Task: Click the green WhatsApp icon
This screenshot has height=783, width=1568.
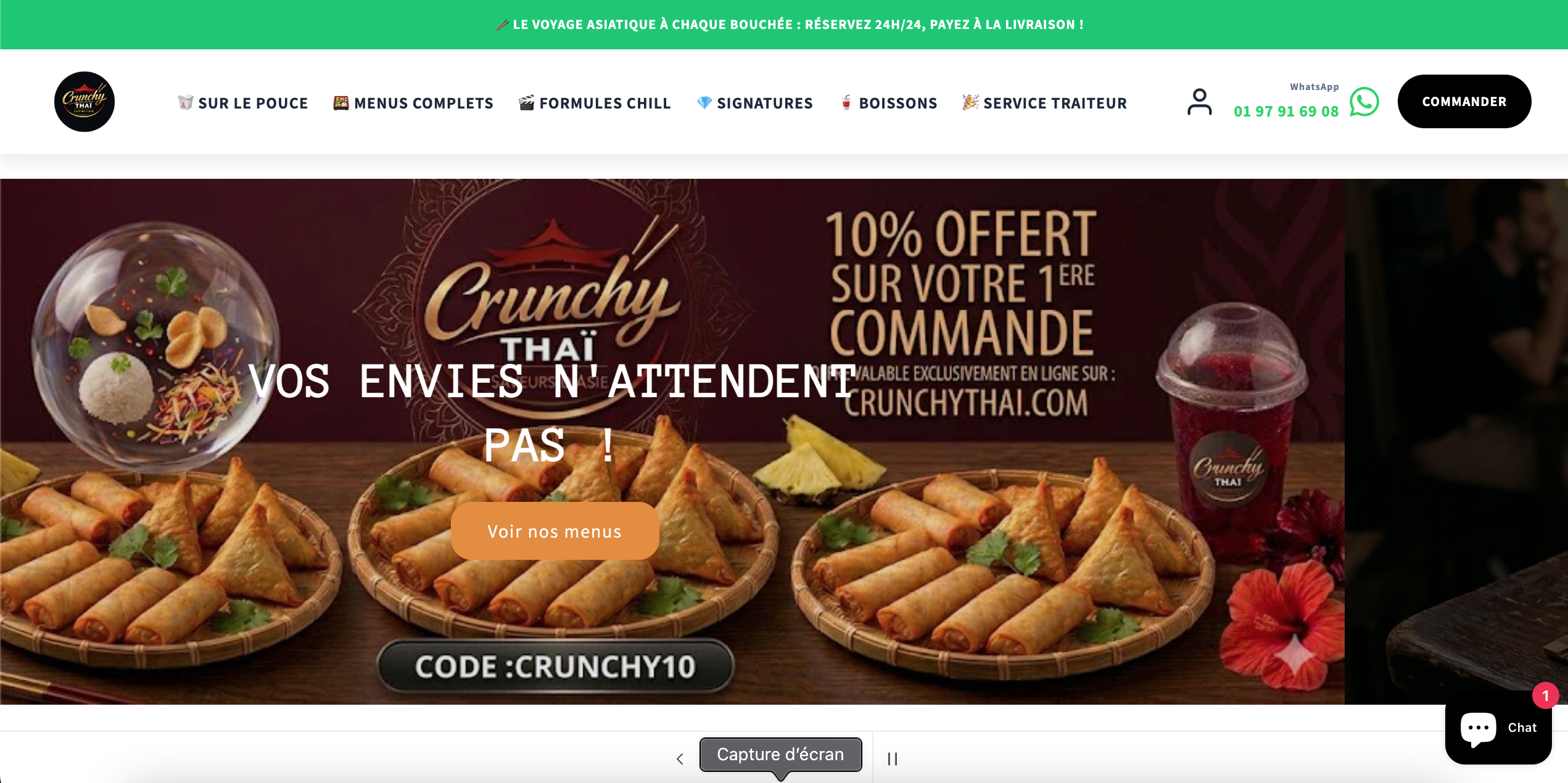Action: [x=1364, y=102]
